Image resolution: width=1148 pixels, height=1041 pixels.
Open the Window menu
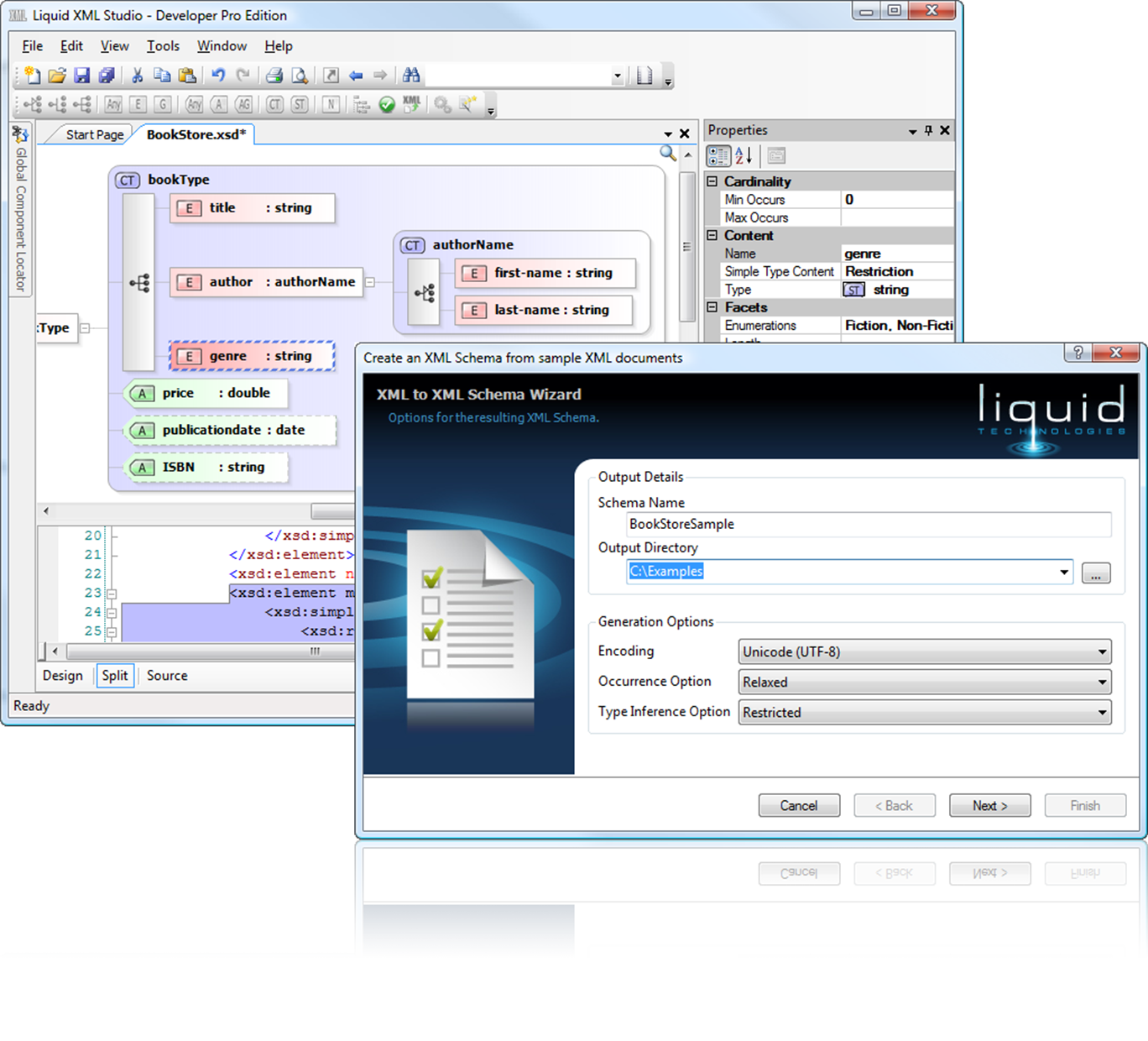click(x=222, y=46)
